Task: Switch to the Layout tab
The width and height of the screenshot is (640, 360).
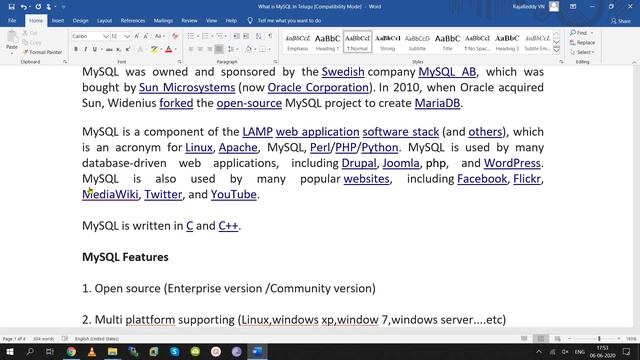Action: pyautogui.click(x=104, y=20)
